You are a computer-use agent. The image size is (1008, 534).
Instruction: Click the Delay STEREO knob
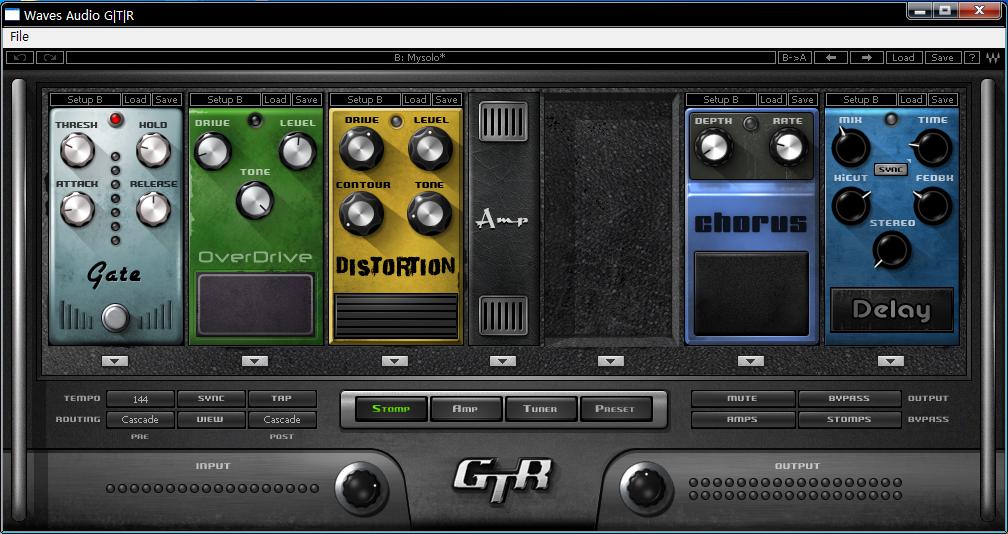[x=892, y=249]
